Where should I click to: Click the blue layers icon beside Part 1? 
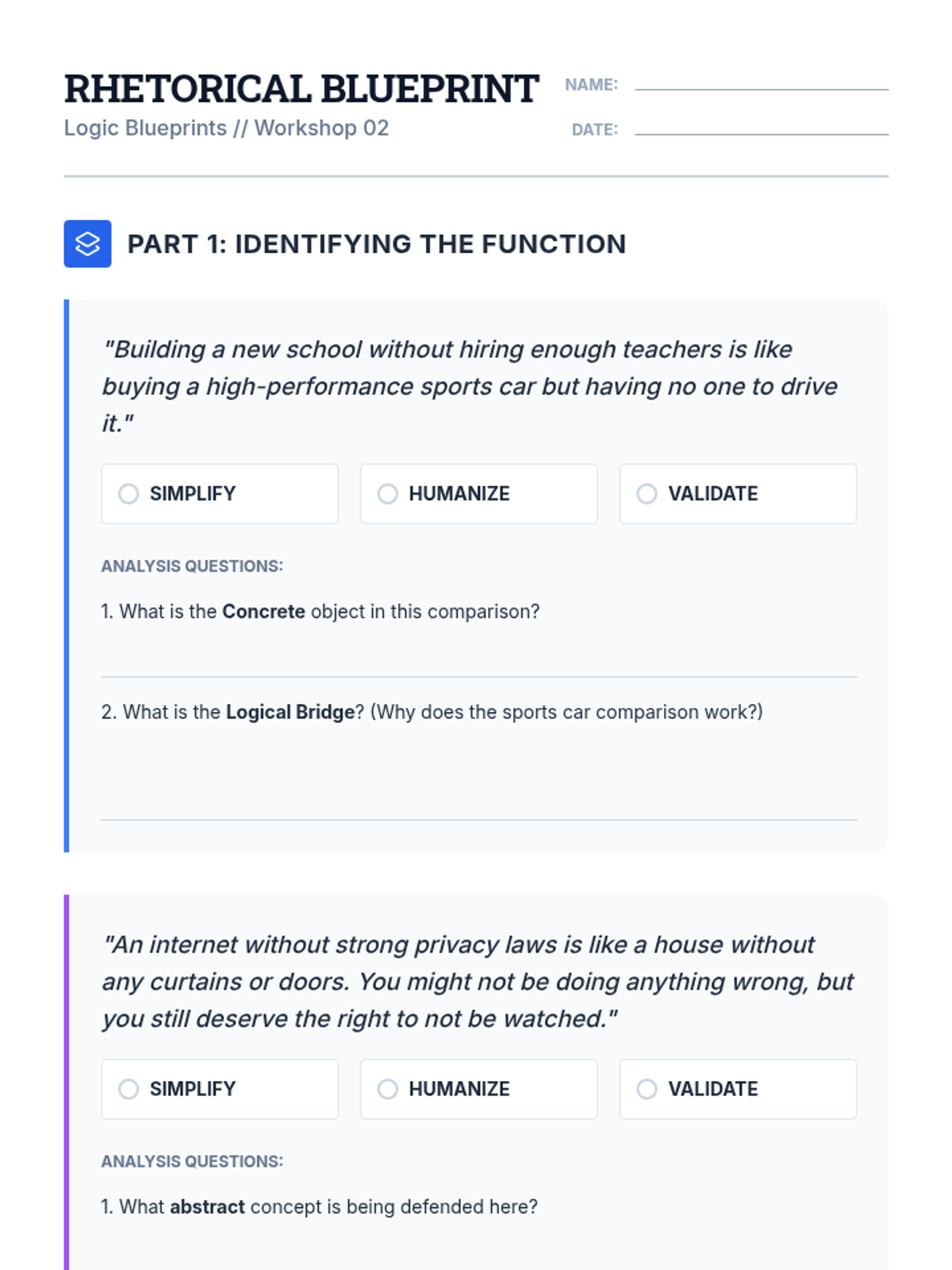point(87,244)
